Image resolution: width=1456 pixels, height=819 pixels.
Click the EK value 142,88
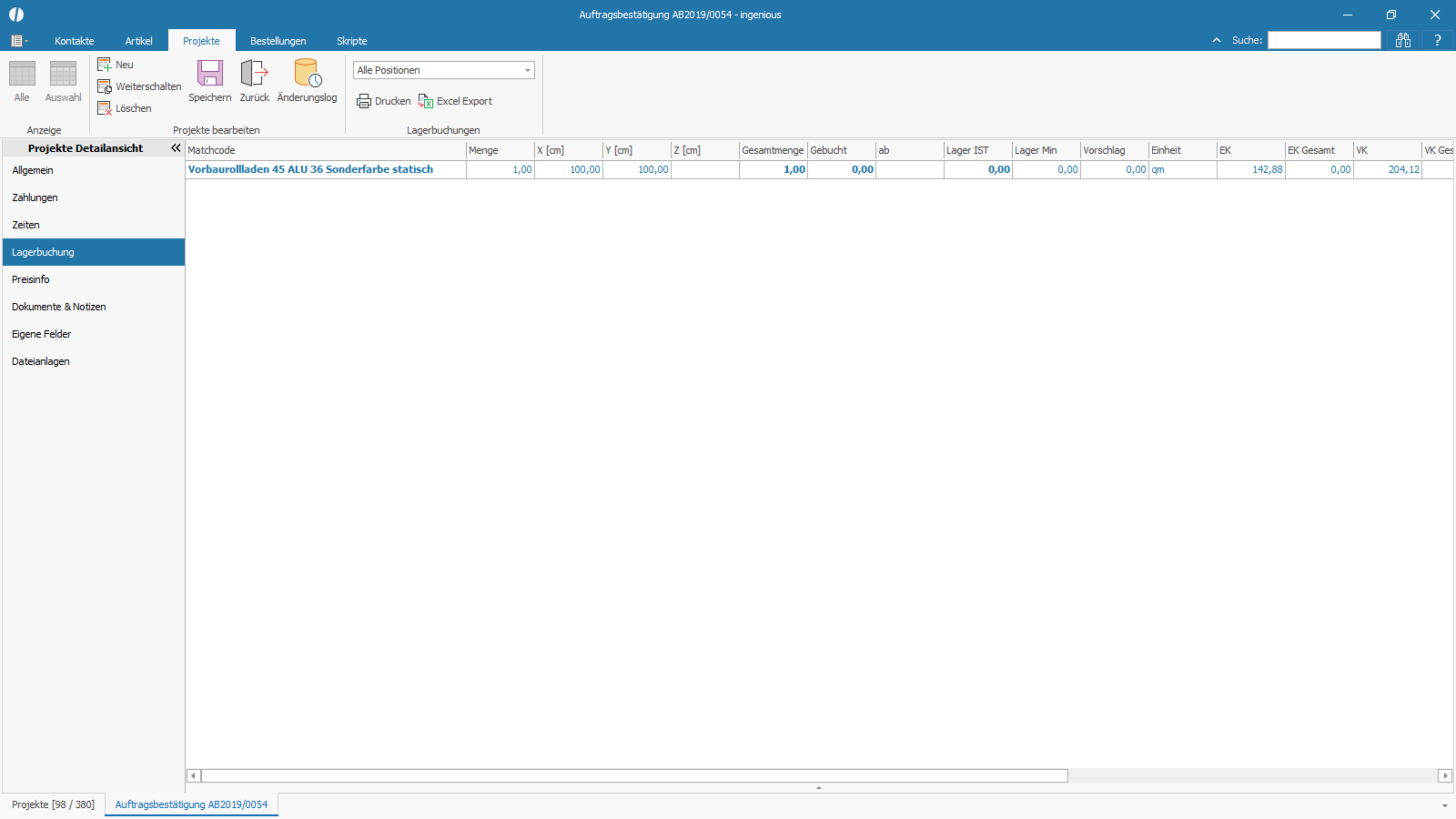click(1251, 169)
